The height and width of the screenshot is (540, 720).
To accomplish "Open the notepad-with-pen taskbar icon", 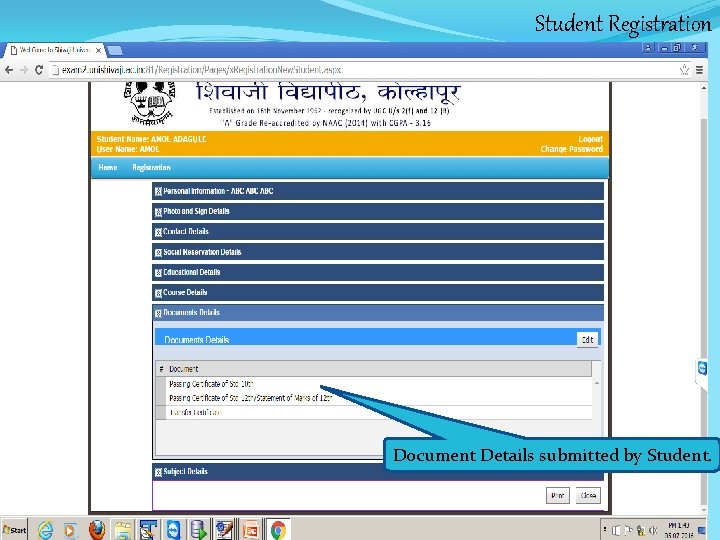I will coord(224,530).
